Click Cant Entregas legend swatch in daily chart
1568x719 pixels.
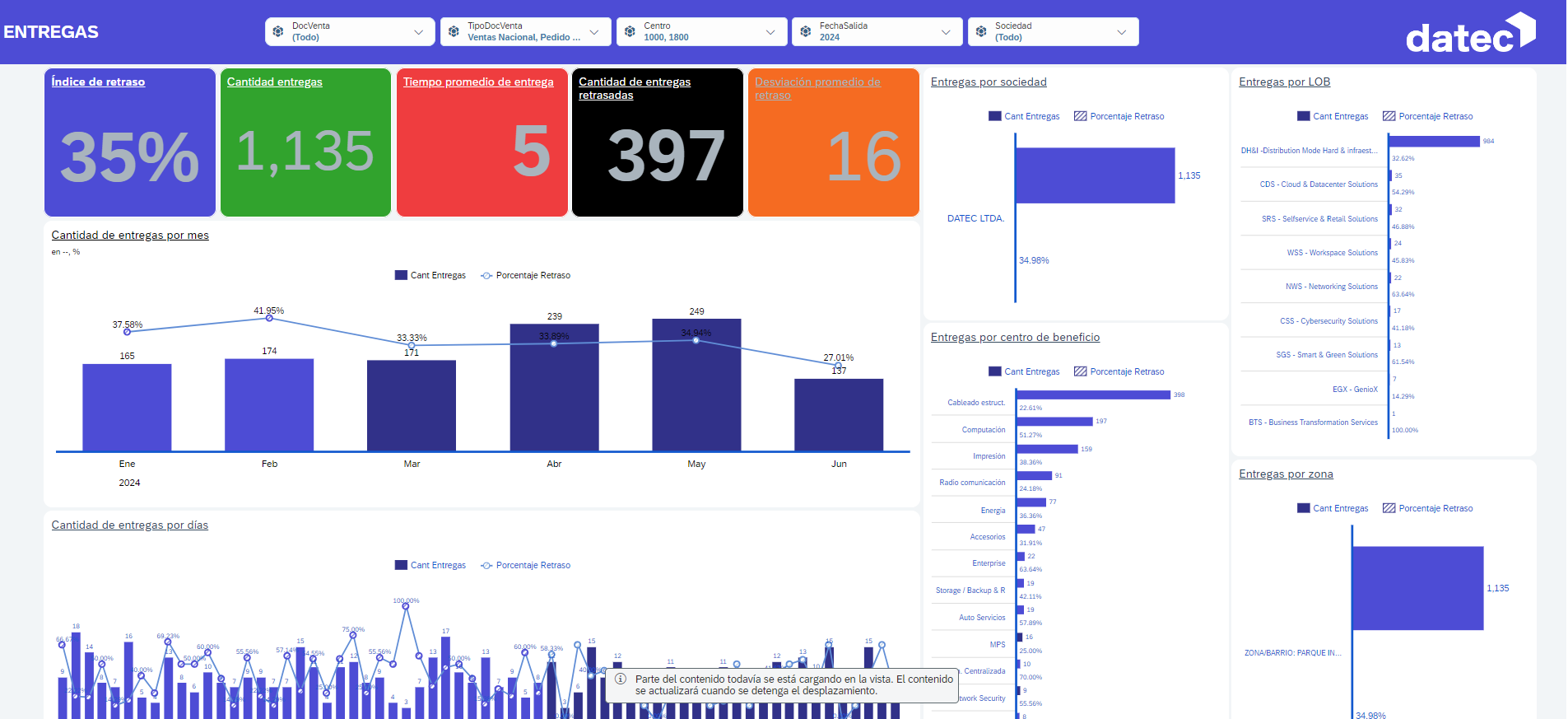click(401, 565)
